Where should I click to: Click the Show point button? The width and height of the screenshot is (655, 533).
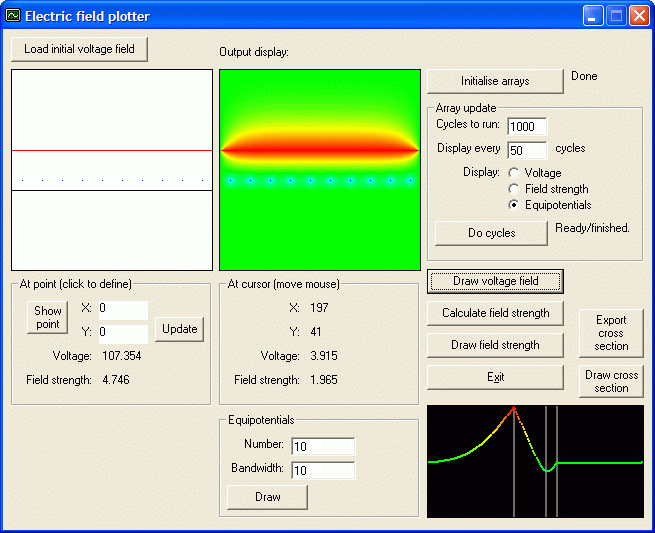47,317
